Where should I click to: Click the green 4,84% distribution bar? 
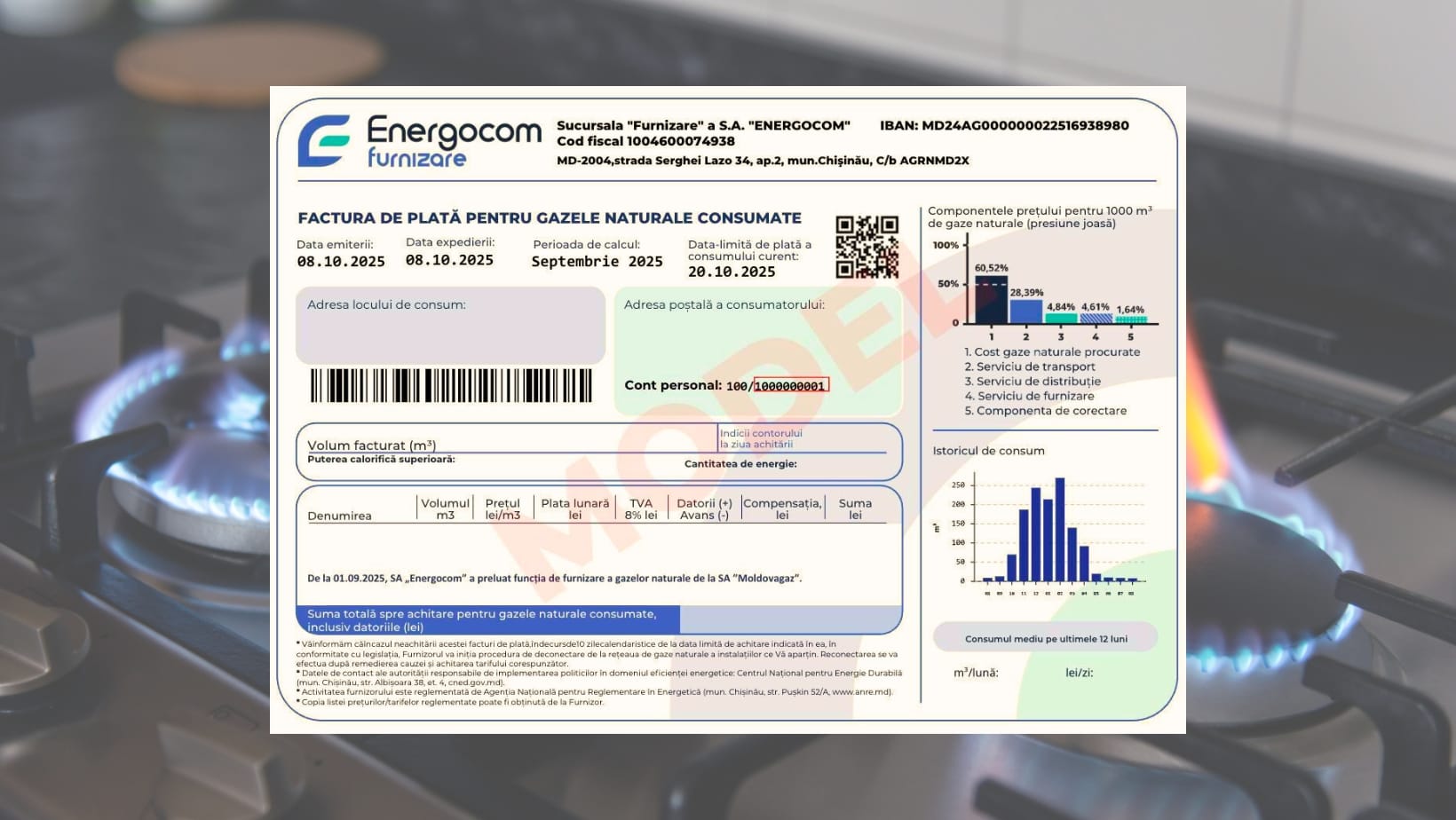(1061, 318)
